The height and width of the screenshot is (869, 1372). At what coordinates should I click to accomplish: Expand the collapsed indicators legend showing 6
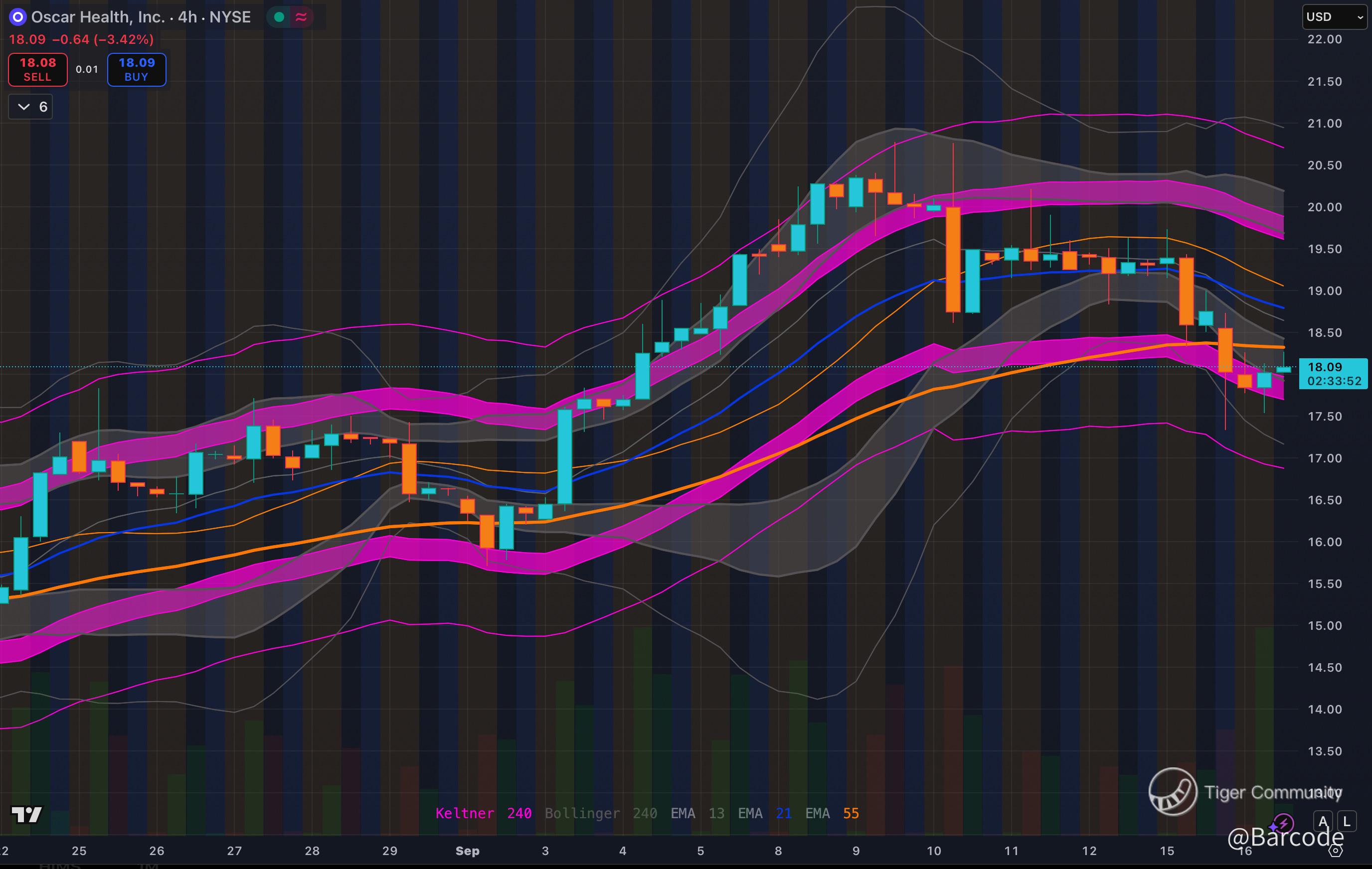[31, 107]
